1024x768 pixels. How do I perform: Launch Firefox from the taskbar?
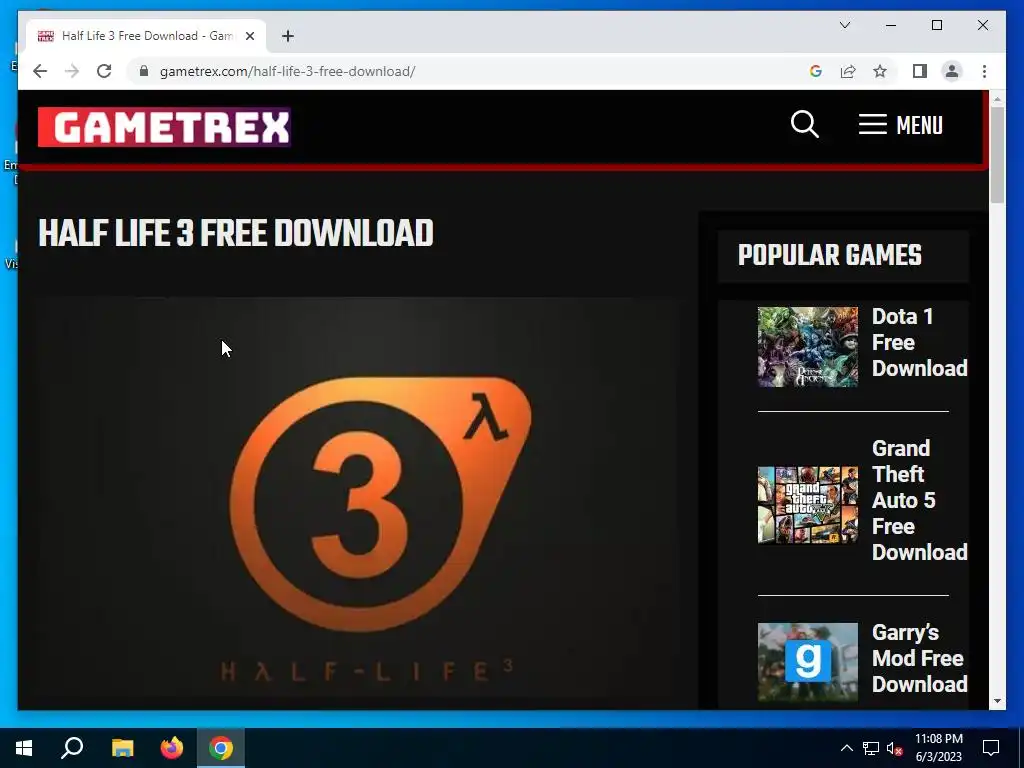pos(172,748)
